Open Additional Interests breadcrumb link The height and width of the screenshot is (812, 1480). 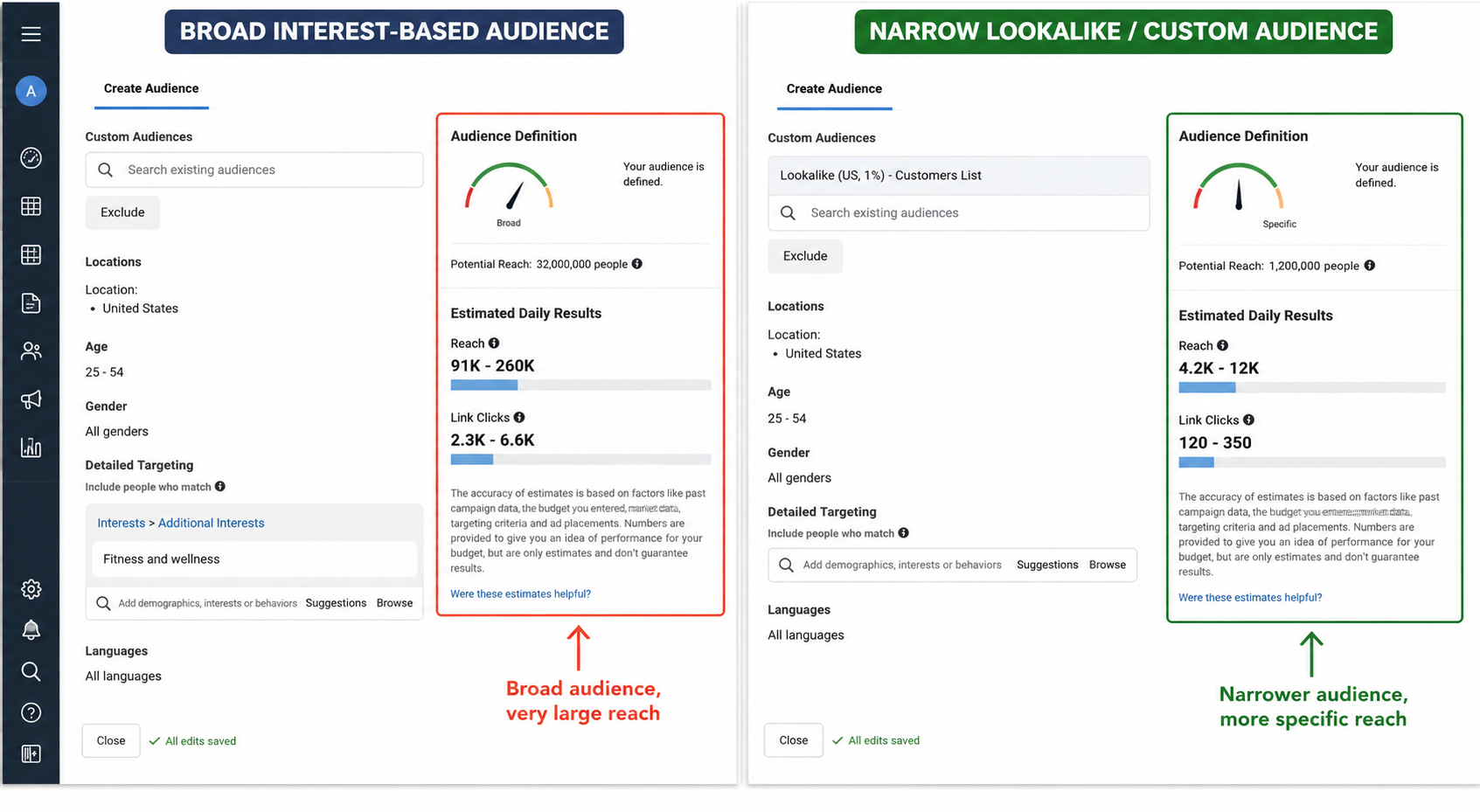(x=211, y=523)
